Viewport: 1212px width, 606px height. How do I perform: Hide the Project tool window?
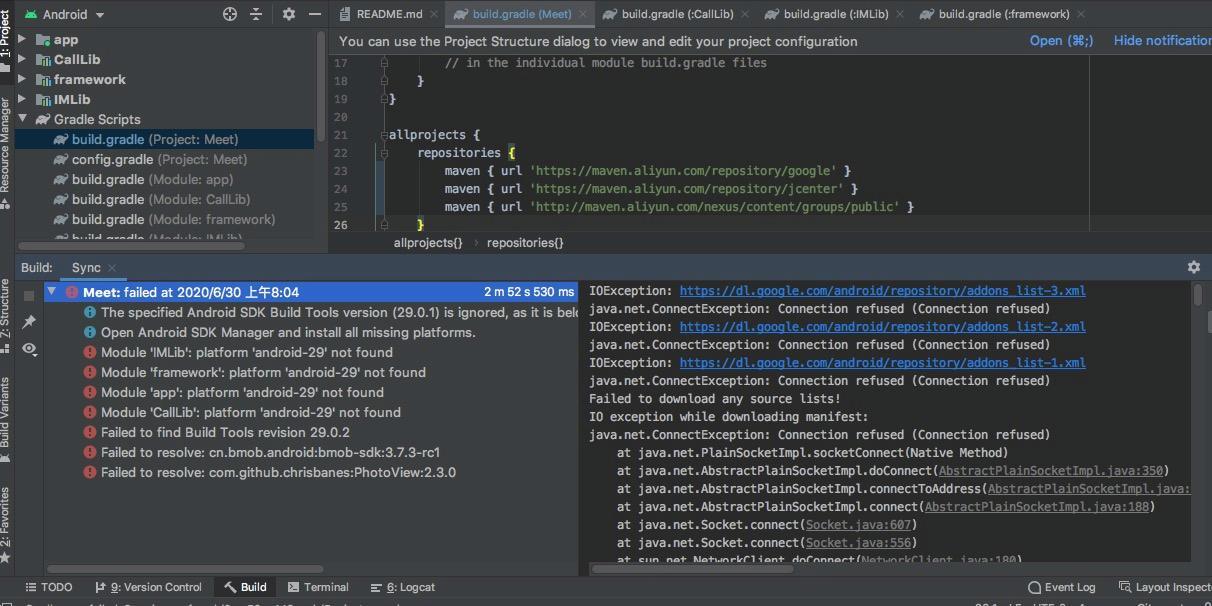click(316, 14)
